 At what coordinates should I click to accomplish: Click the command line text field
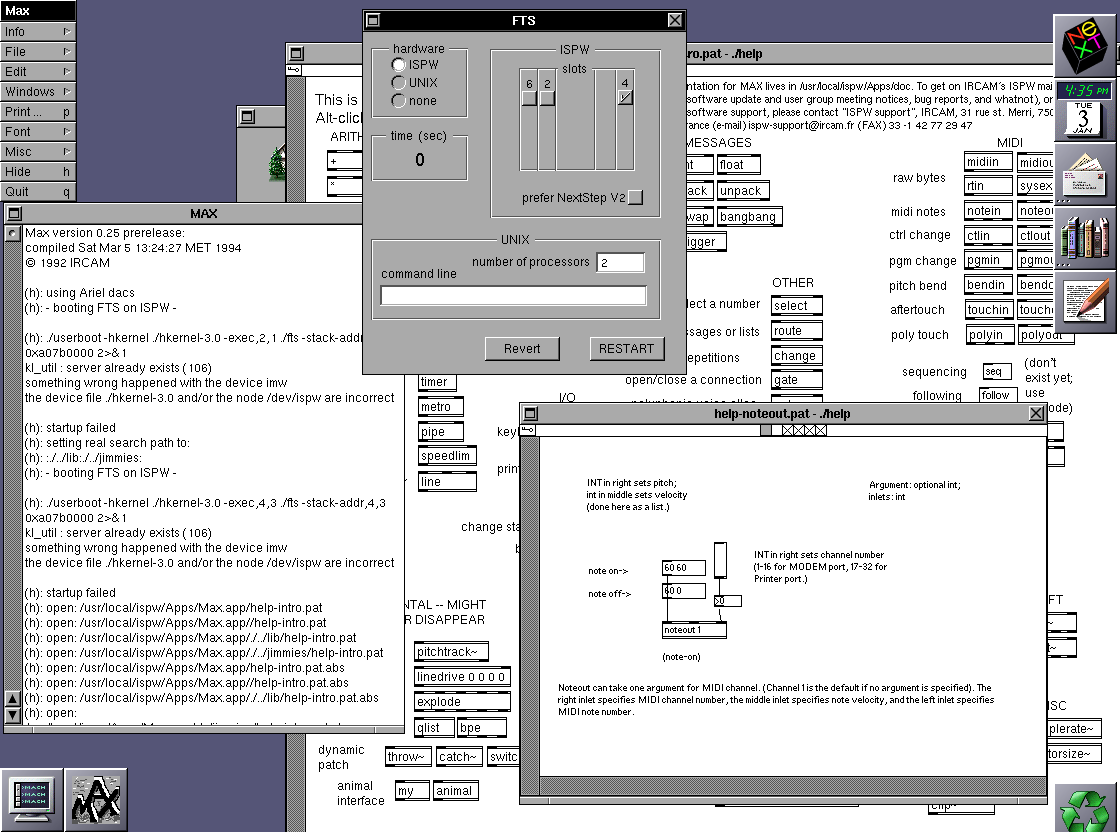click(x=513, y=296)
